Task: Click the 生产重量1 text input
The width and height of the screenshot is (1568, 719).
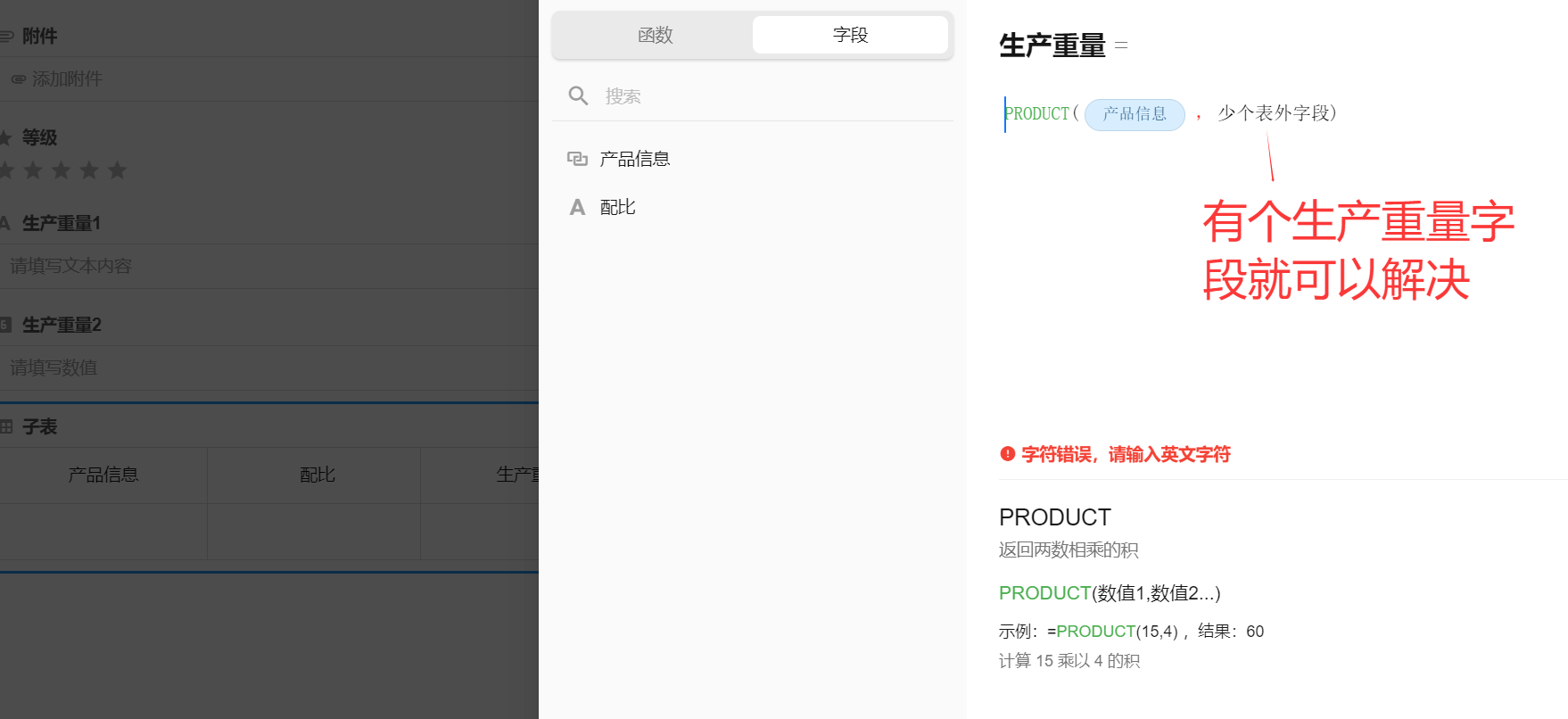Action: tap(269, 266)
